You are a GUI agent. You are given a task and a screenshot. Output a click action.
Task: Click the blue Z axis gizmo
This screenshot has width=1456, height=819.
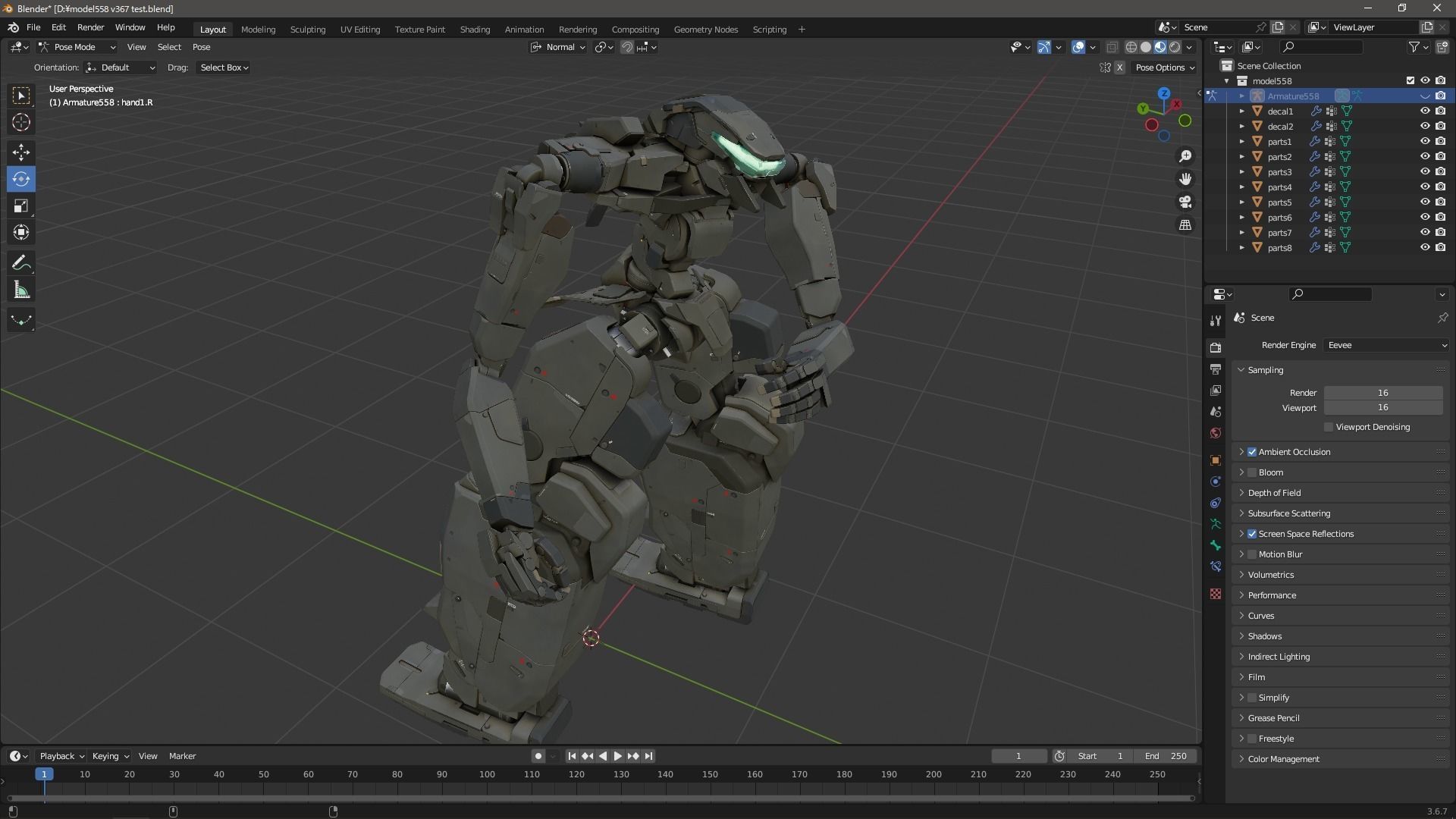click(x=1163, y=93)
